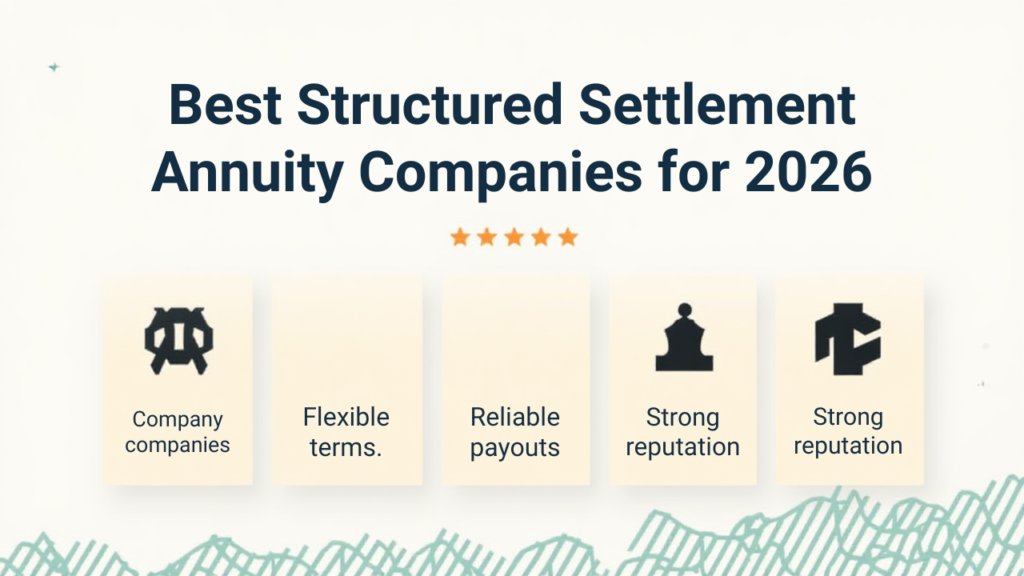Click the crossed emblem icon above Company companies
This screenshot has width=1024, height=576.
pos(178,340)
